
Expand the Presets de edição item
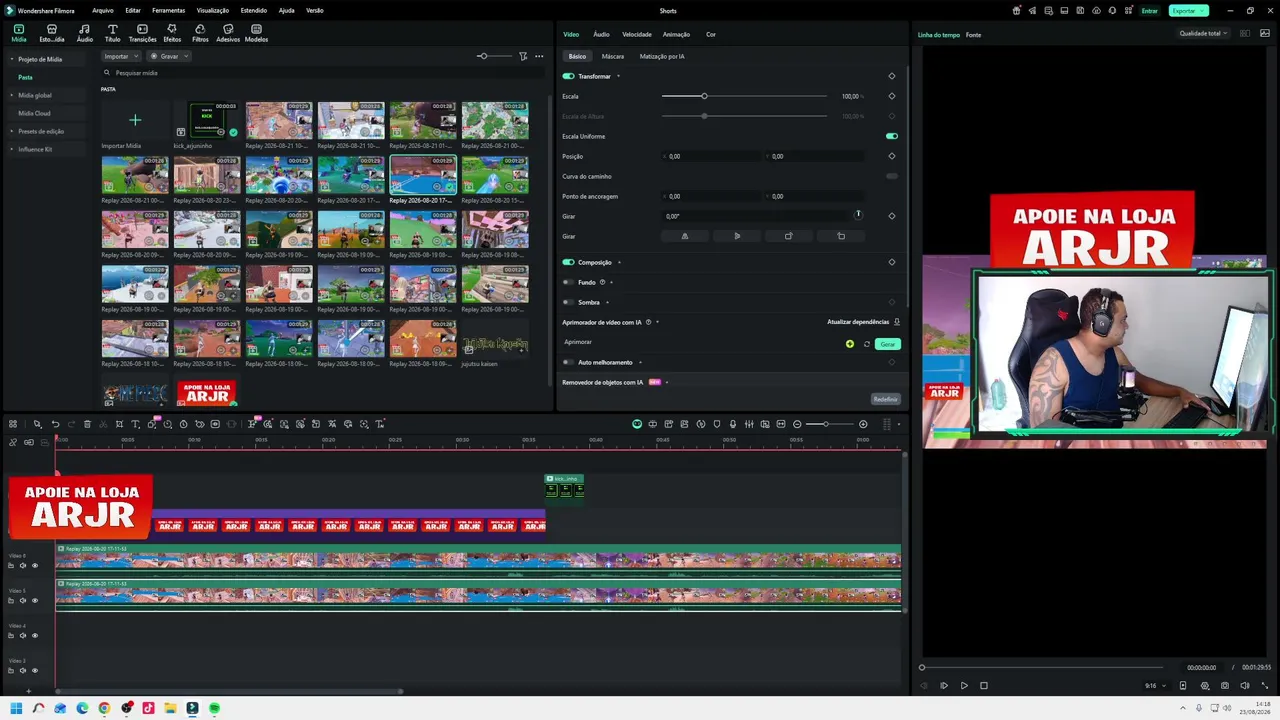(12, 131)
